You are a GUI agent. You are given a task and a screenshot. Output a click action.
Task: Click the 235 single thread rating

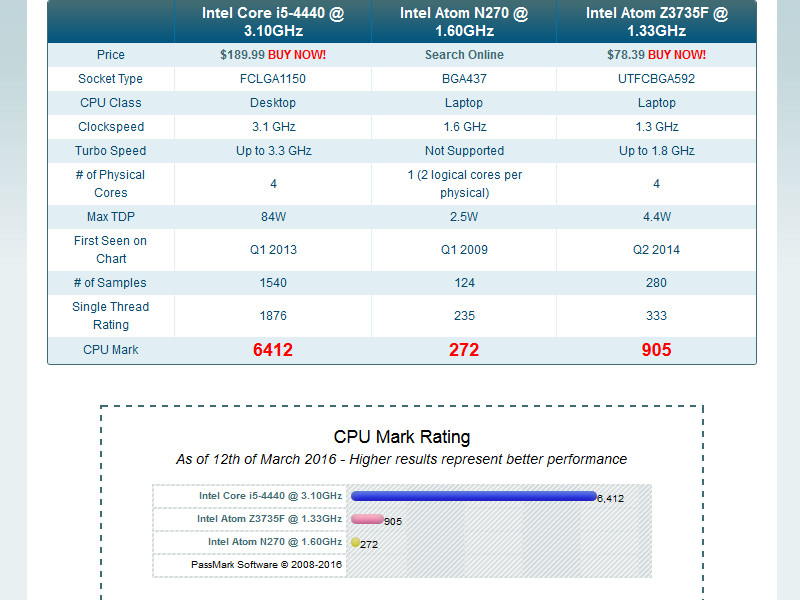(464, 316)
